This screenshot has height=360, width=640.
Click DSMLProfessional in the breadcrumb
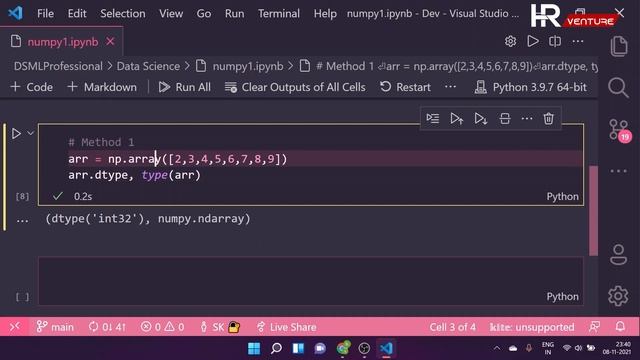(58, 66)
